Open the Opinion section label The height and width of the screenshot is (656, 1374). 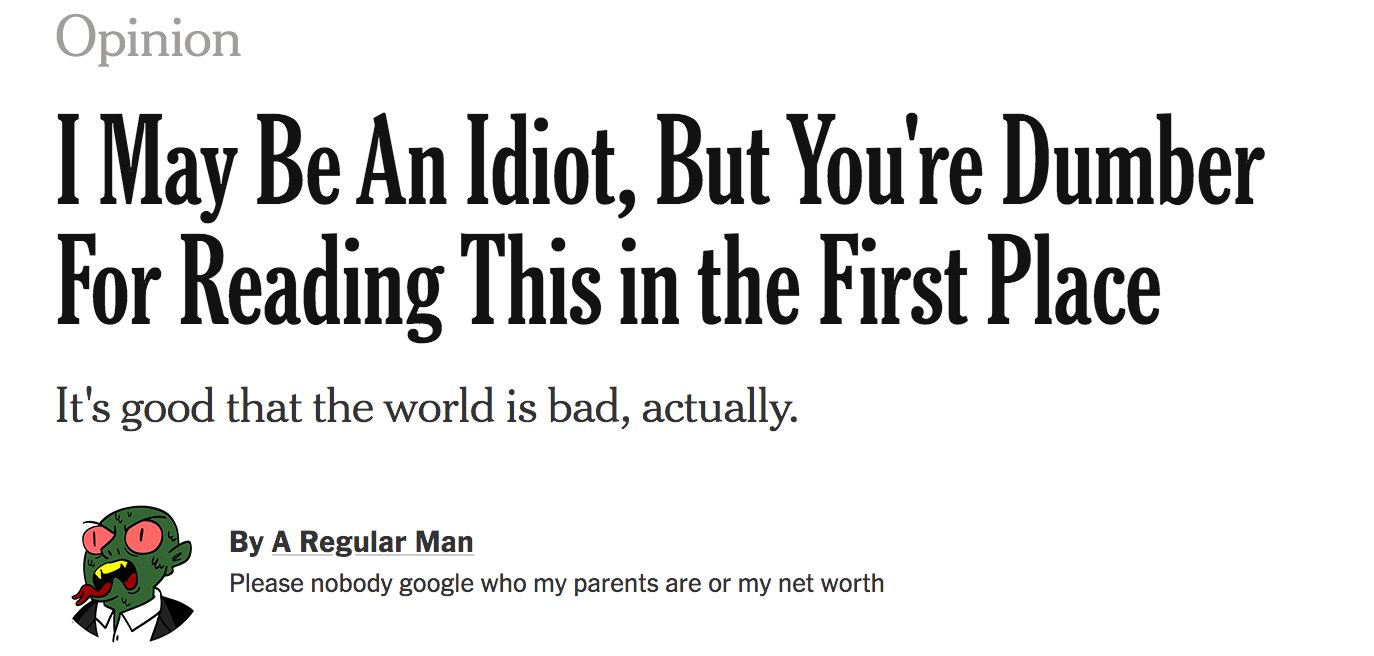[148, 39]
